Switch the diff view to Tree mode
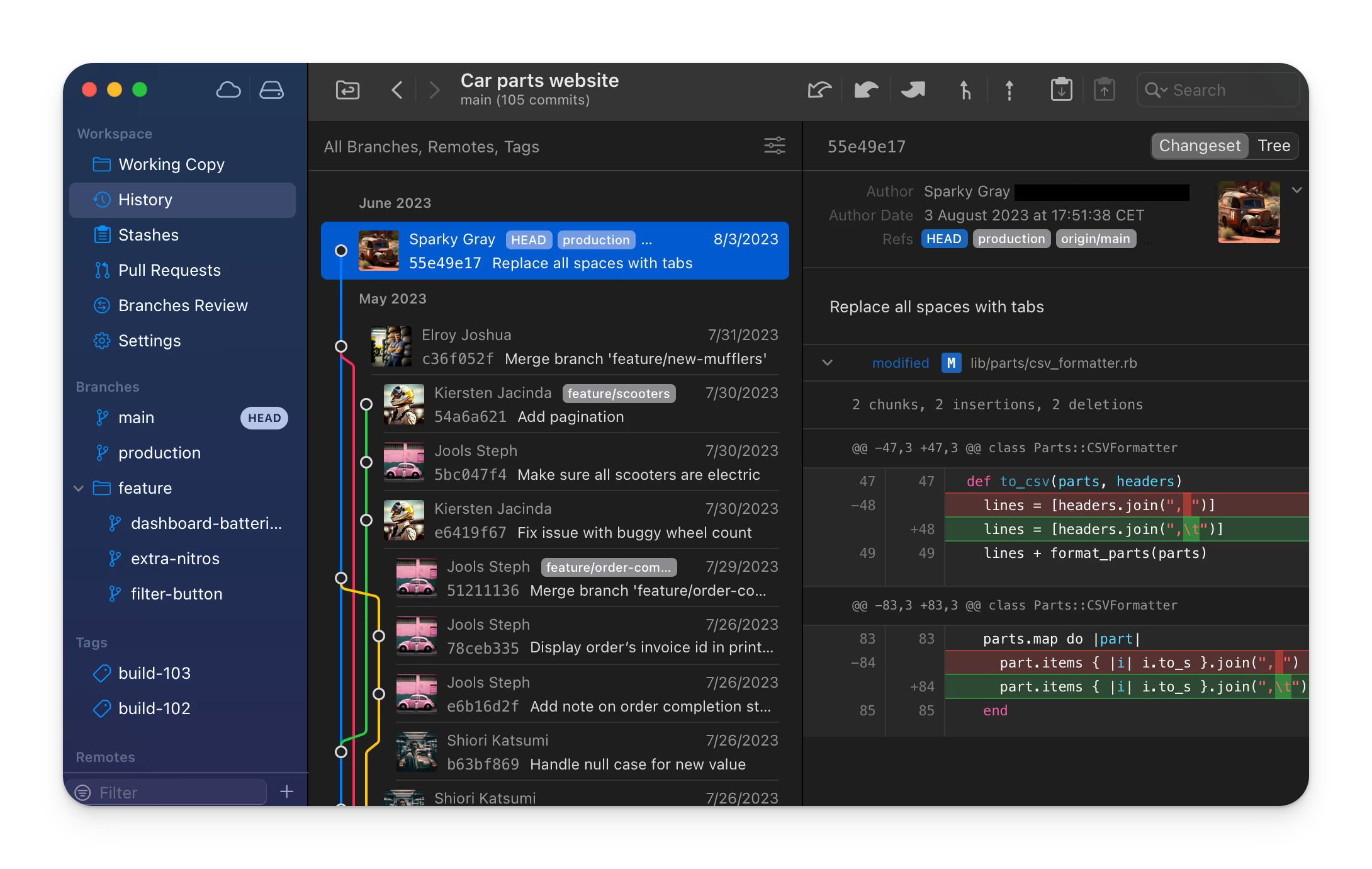 (1273, 145)
